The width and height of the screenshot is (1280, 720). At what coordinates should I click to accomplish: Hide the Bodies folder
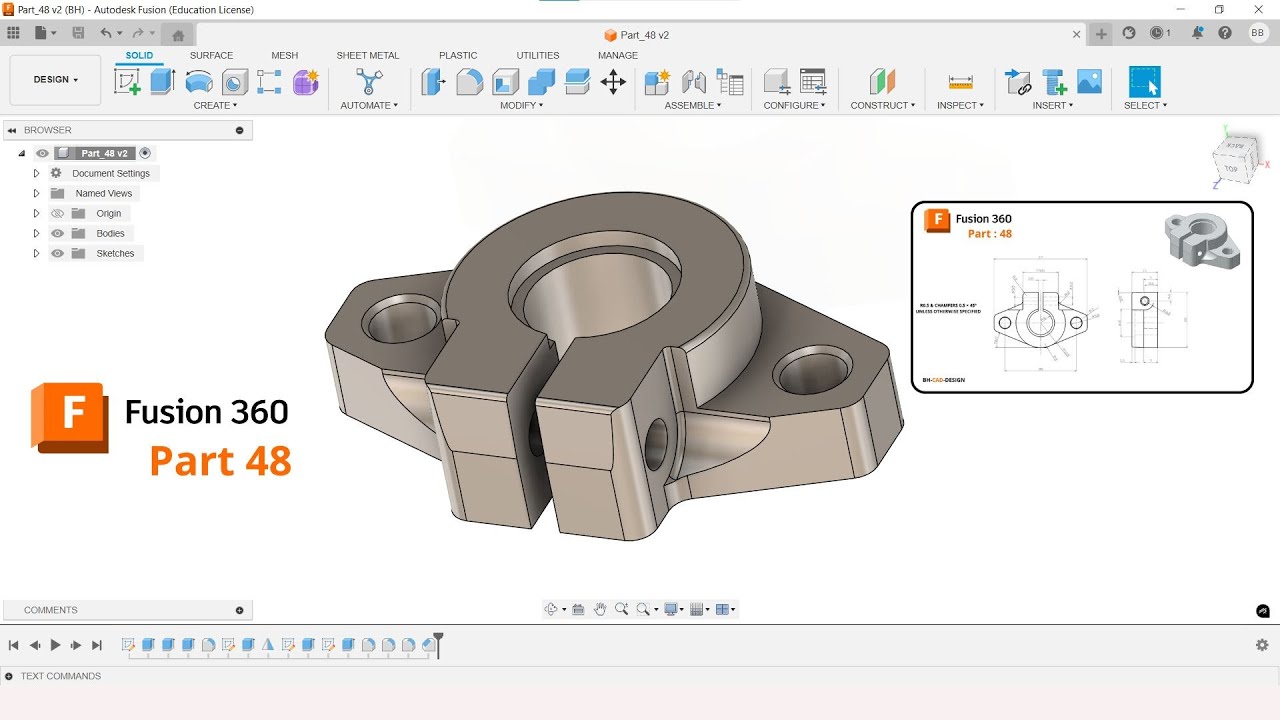58,233
